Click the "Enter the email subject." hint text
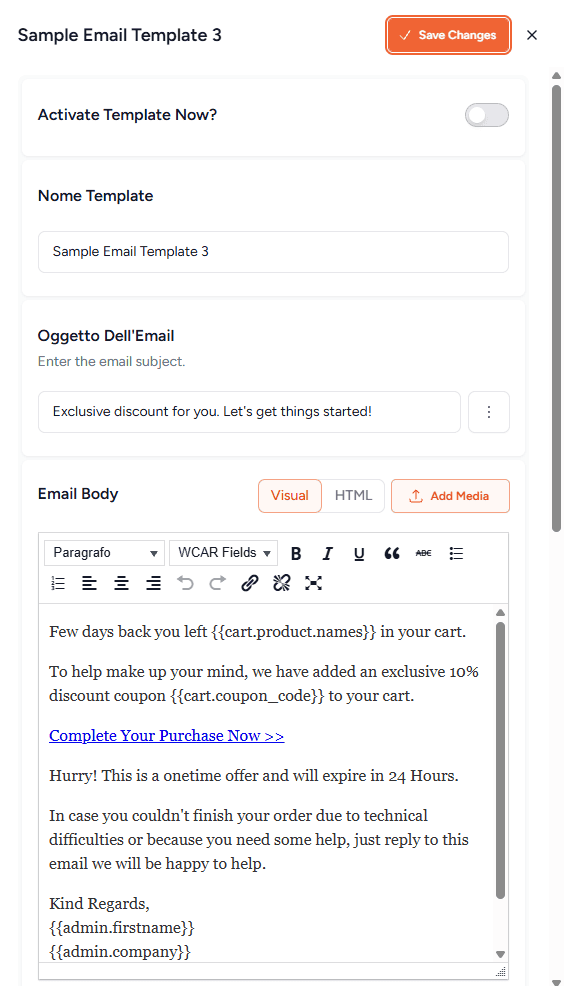 tap(111, 362)
